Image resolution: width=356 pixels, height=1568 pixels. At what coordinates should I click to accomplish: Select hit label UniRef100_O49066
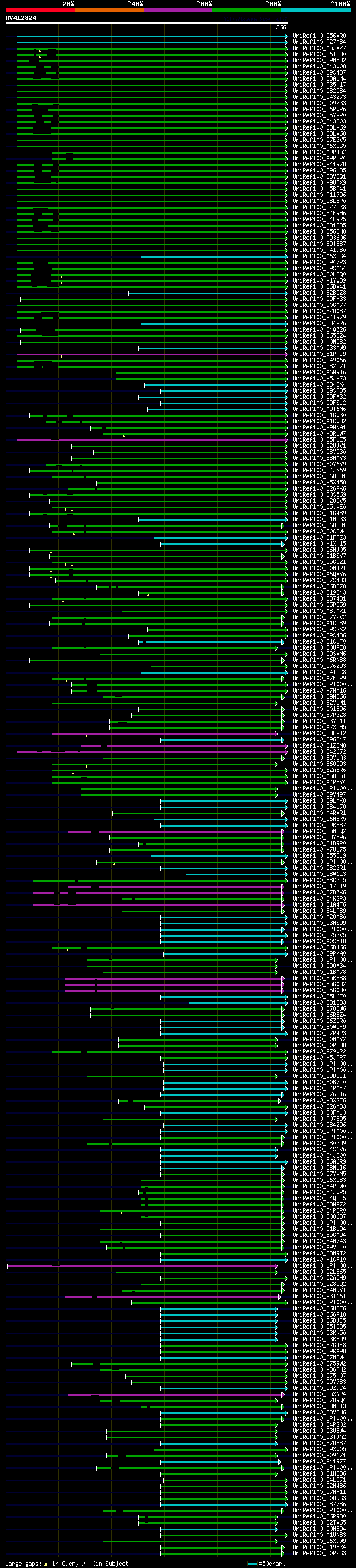(x=319, y=360)
